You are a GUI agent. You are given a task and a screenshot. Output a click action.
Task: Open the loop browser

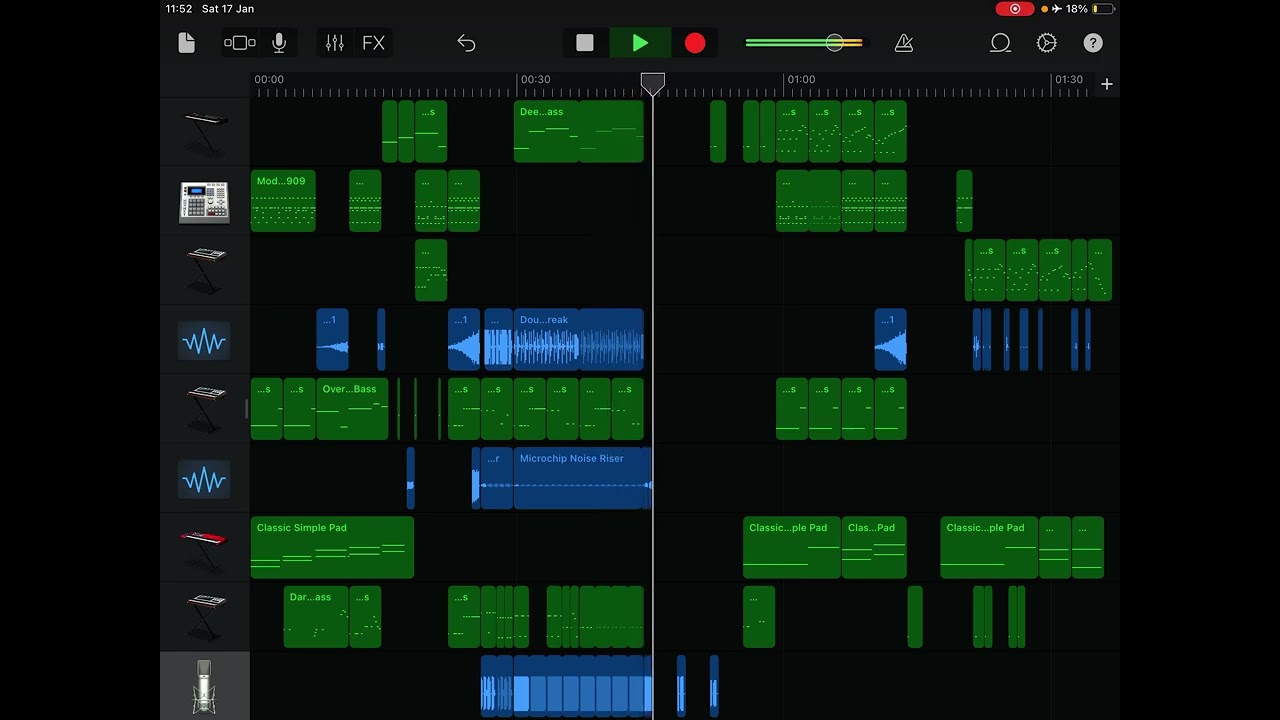pyautogui.click(x=1000, y=43)
